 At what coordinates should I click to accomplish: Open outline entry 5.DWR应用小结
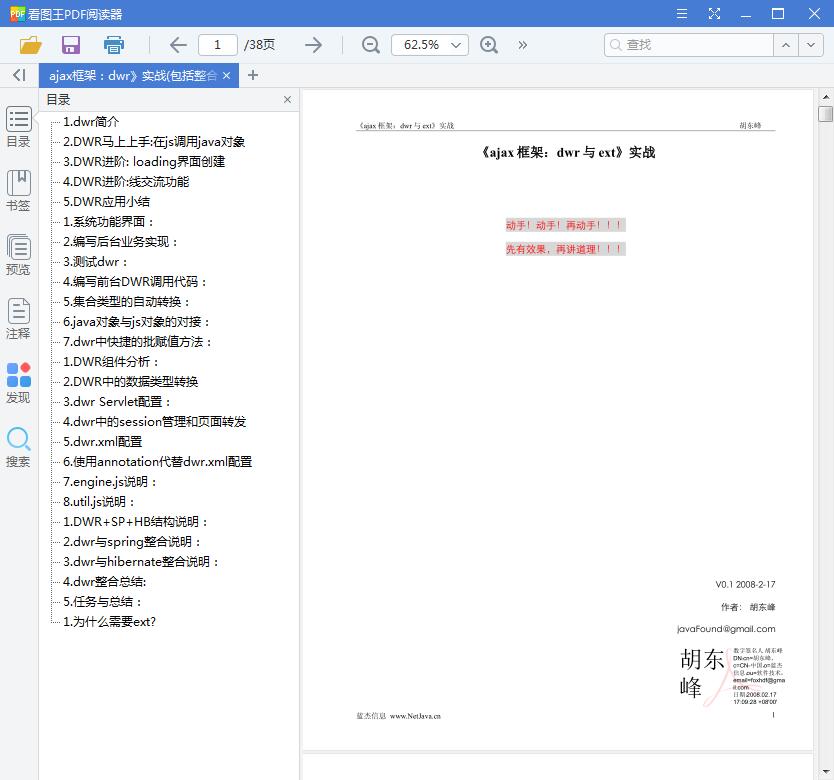(x=106, y=202)
